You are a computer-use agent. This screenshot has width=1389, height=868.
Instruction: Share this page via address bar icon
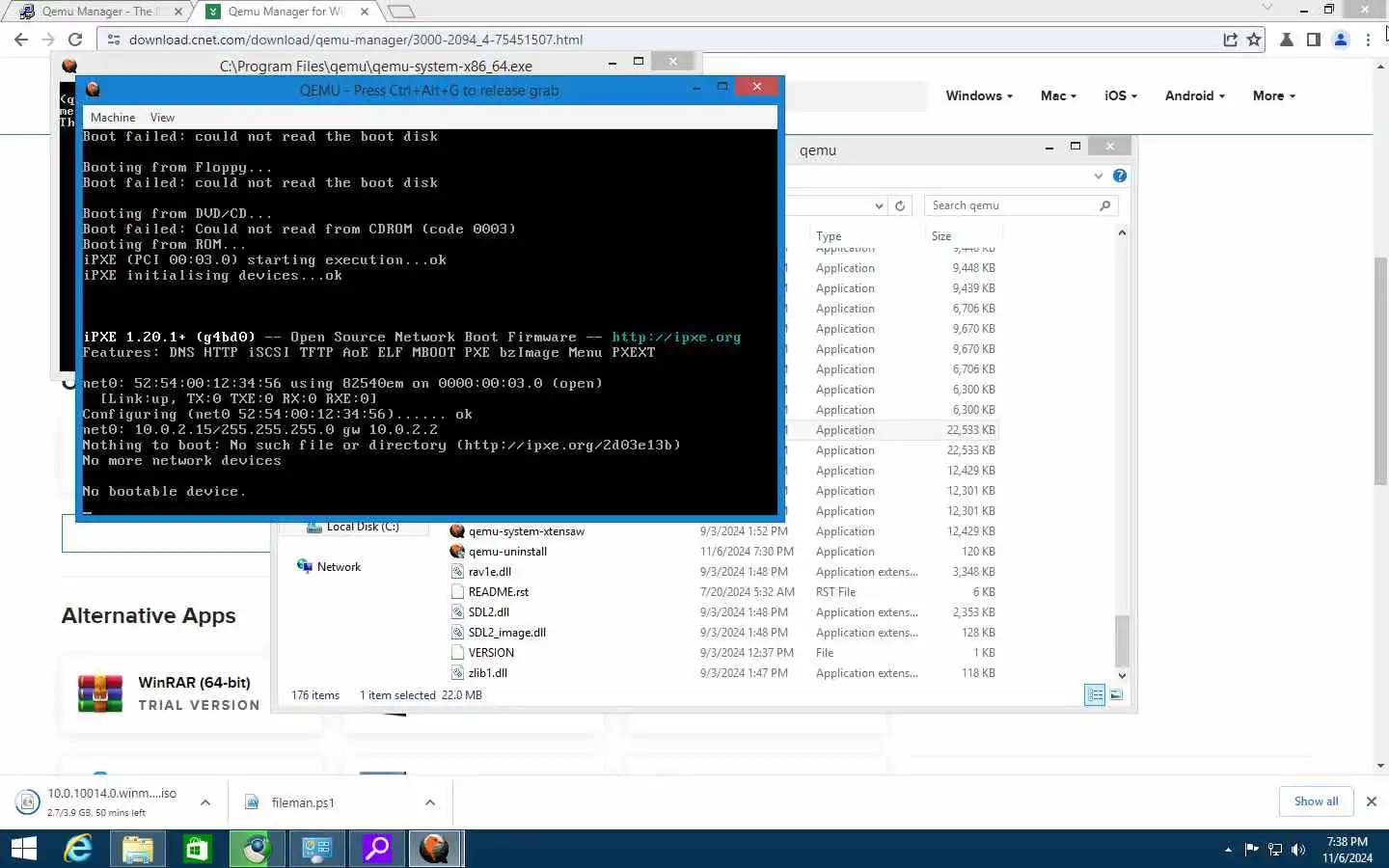[1230, 40]
